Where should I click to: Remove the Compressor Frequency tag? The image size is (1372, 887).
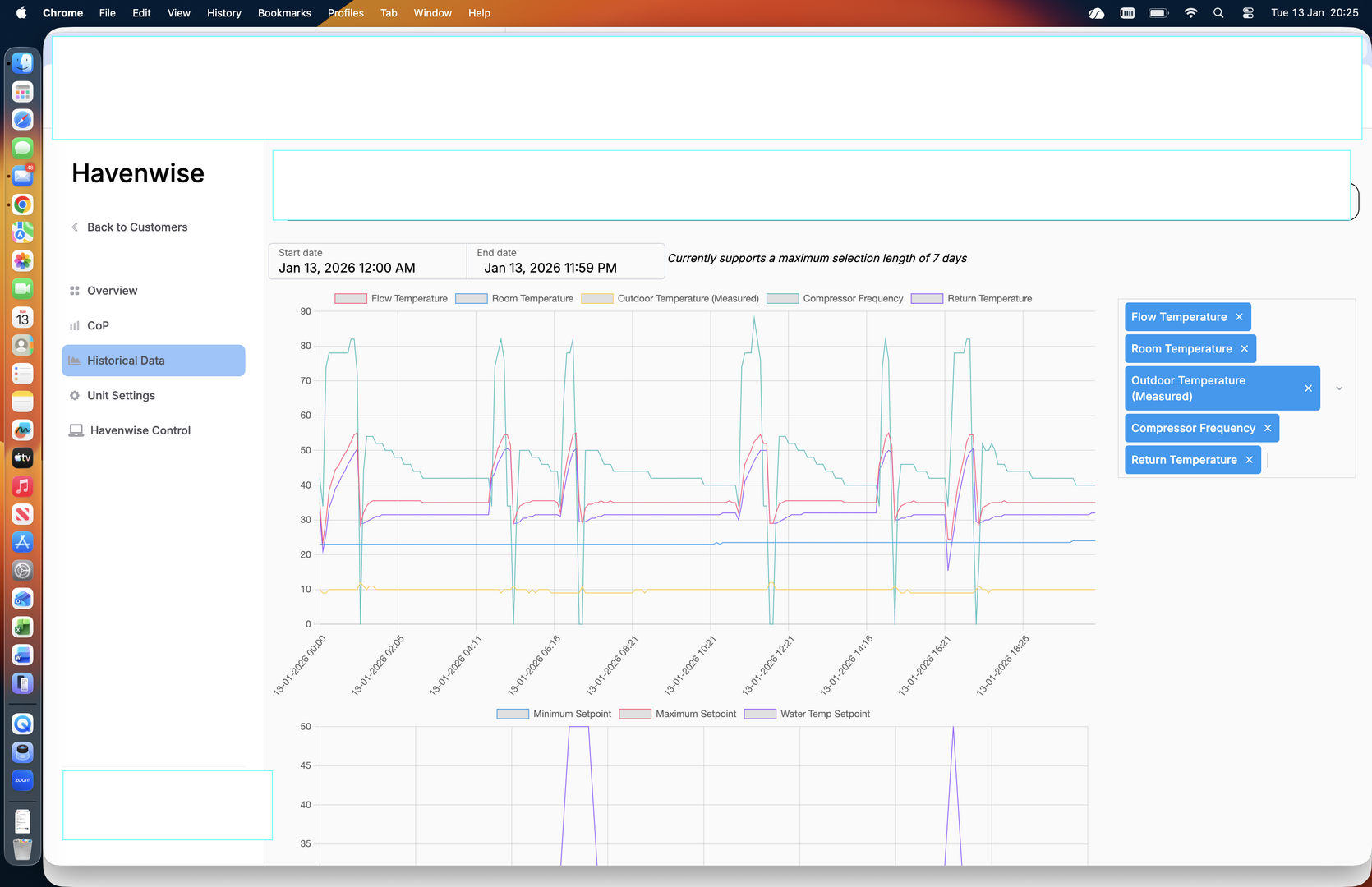pos(1268,429)
